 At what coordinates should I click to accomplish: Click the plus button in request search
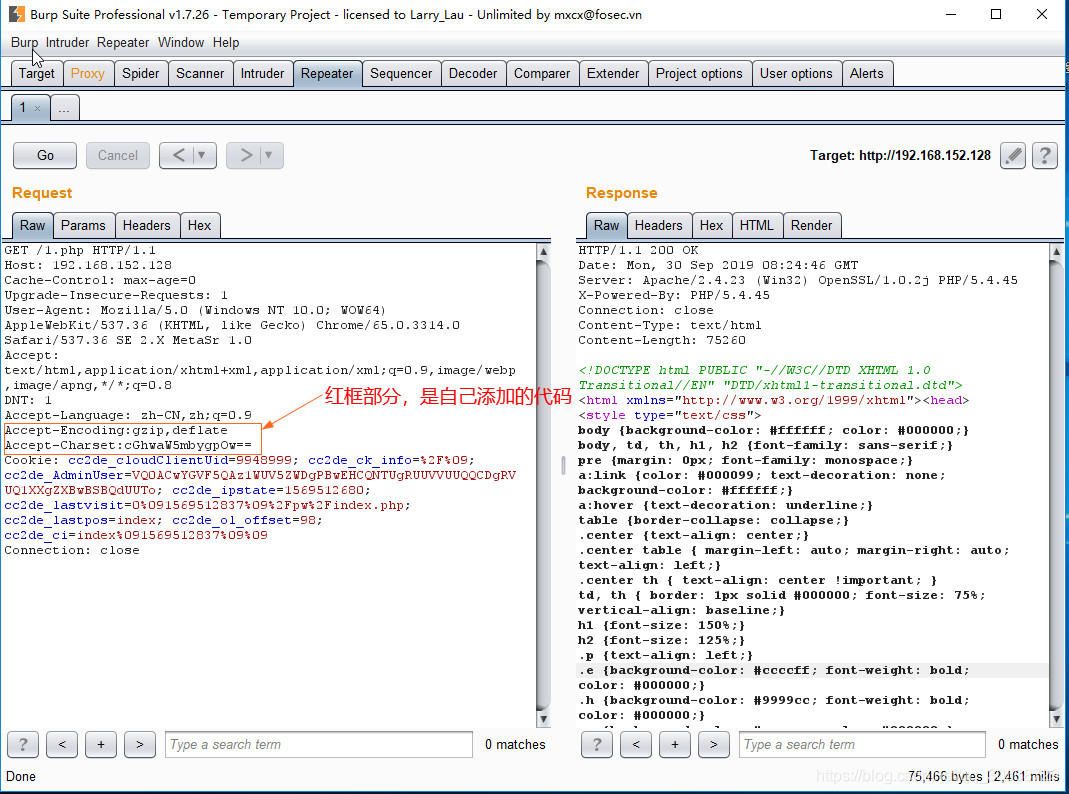point(101,744)
